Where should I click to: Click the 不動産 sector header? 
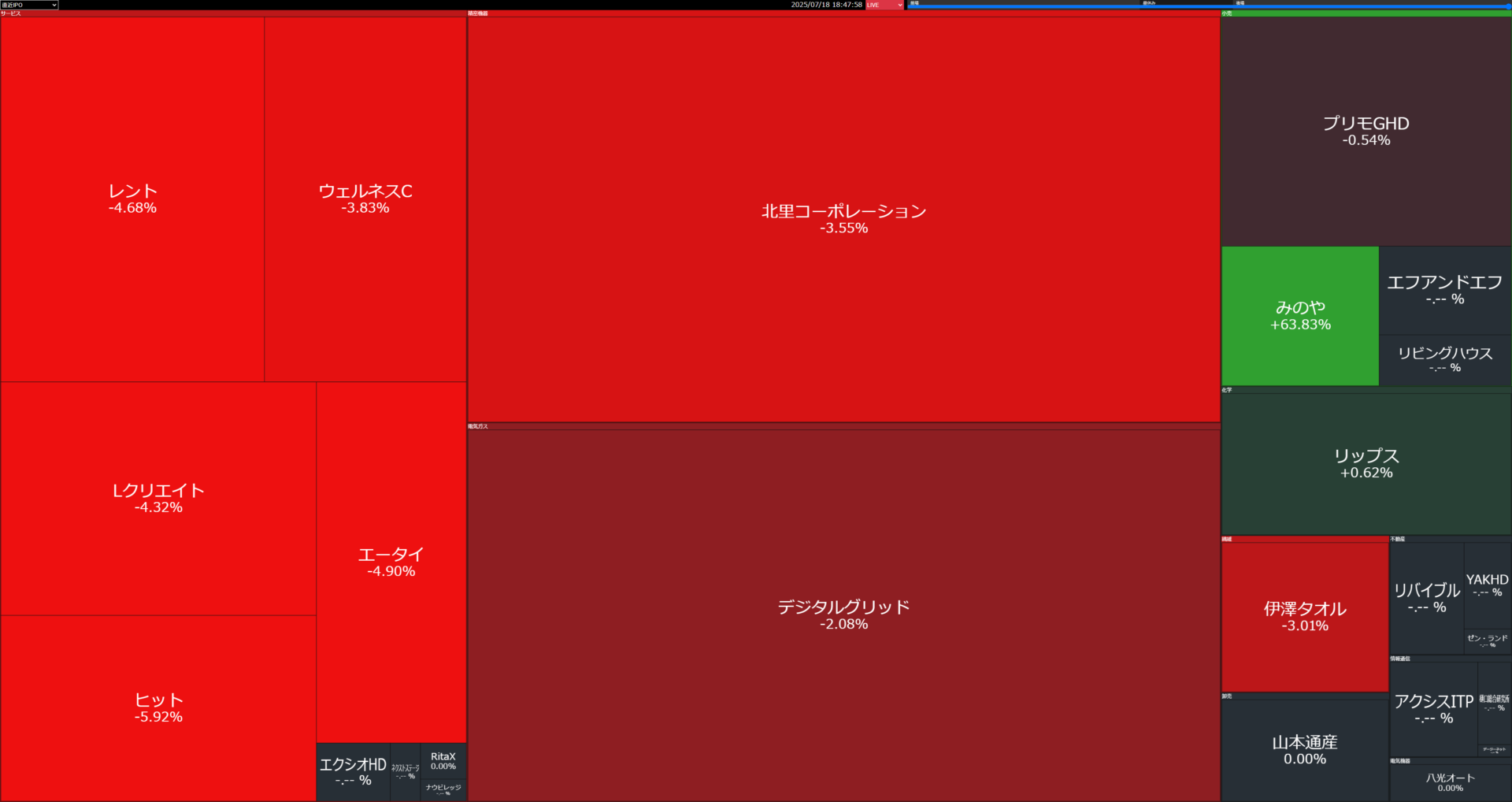[x=1451, y=539]
